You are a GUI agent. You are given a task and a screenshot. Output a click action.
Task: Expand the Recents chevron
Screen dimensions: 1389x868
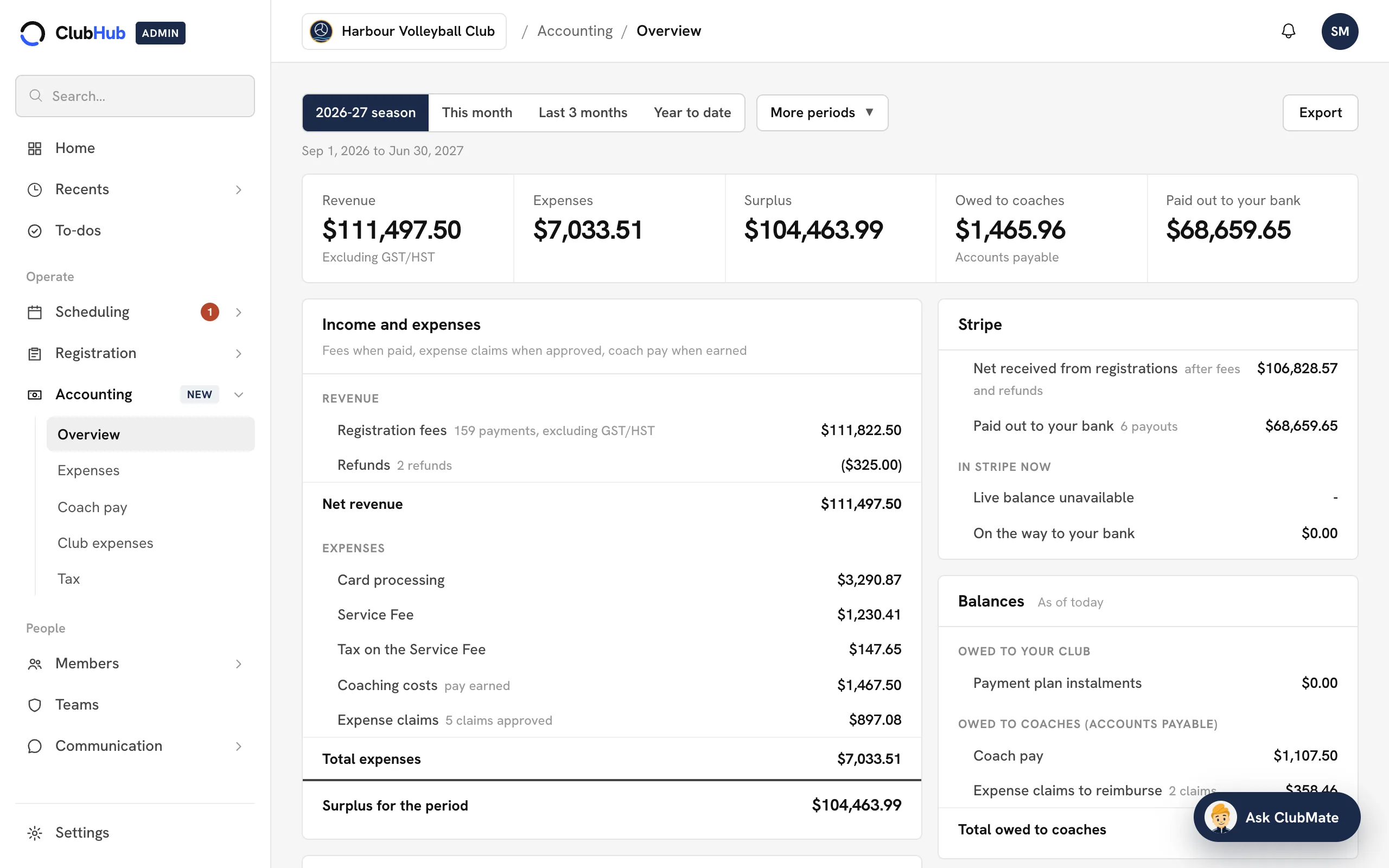tap(239, 189)
